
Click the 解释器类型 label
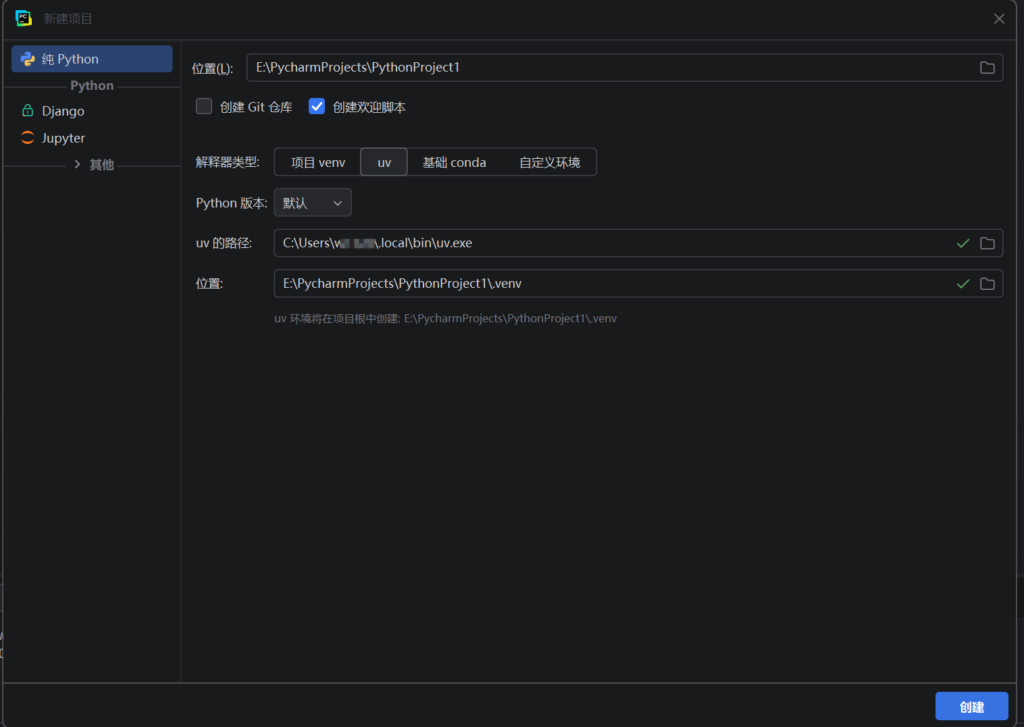227,162
